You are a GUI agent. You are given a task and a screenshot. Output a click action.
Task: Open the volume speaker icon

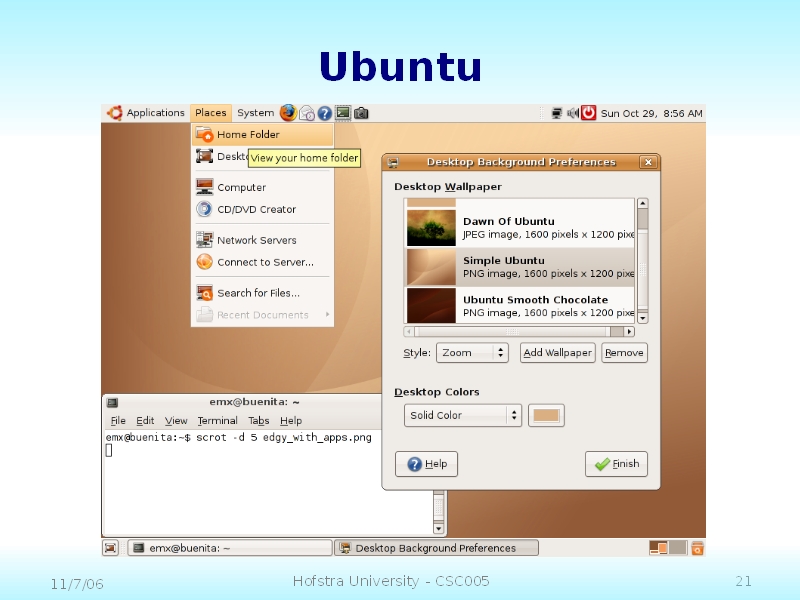(573, 113)
